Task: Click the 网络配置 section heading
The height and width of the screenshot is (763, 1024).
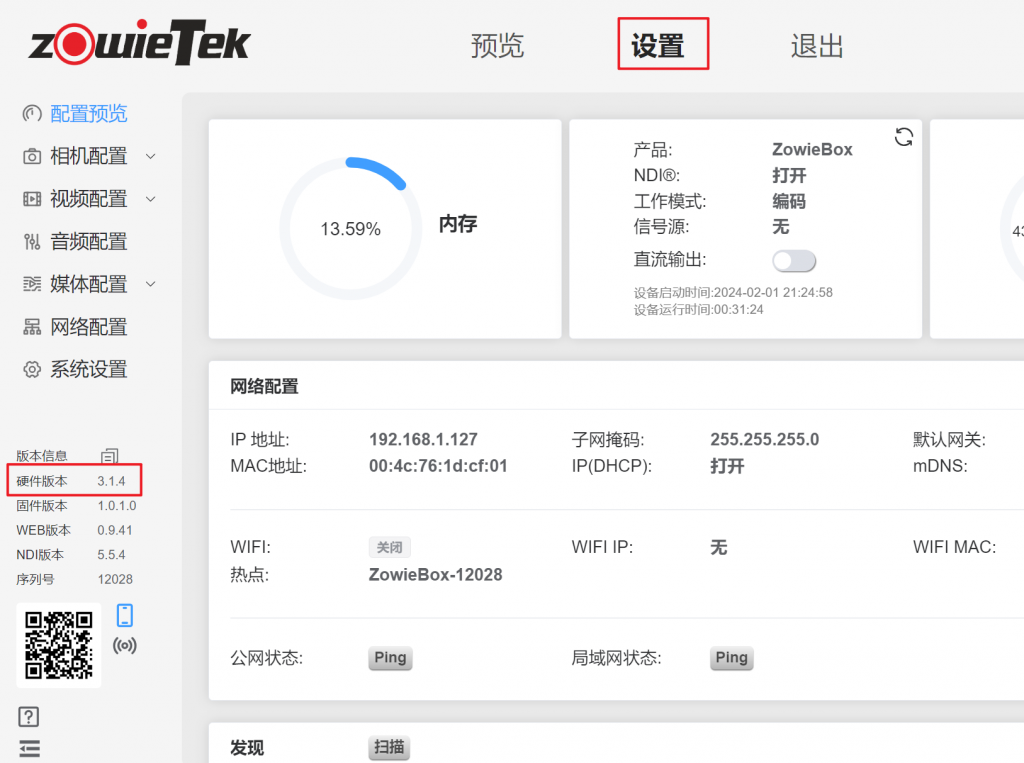Action: [264, 387]
